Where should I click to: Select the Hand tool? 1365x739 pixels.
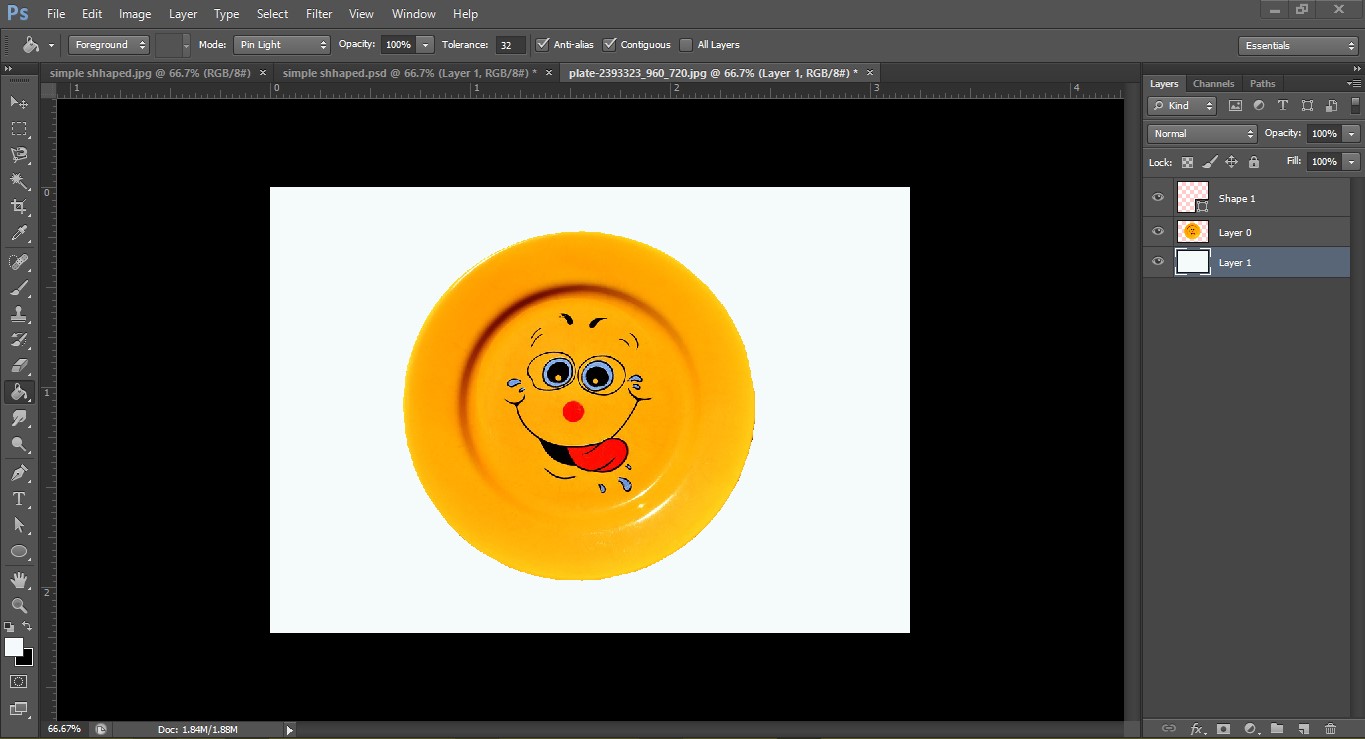click(19, 580)
